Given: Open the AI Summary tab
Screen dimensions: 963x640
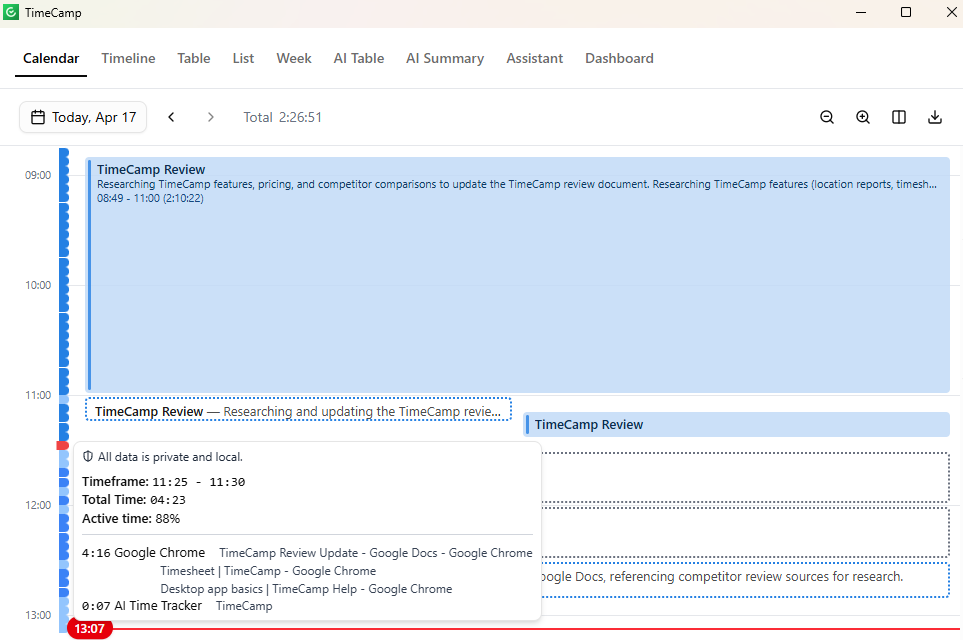Looking at the screenshot, I should pos(445,58).
